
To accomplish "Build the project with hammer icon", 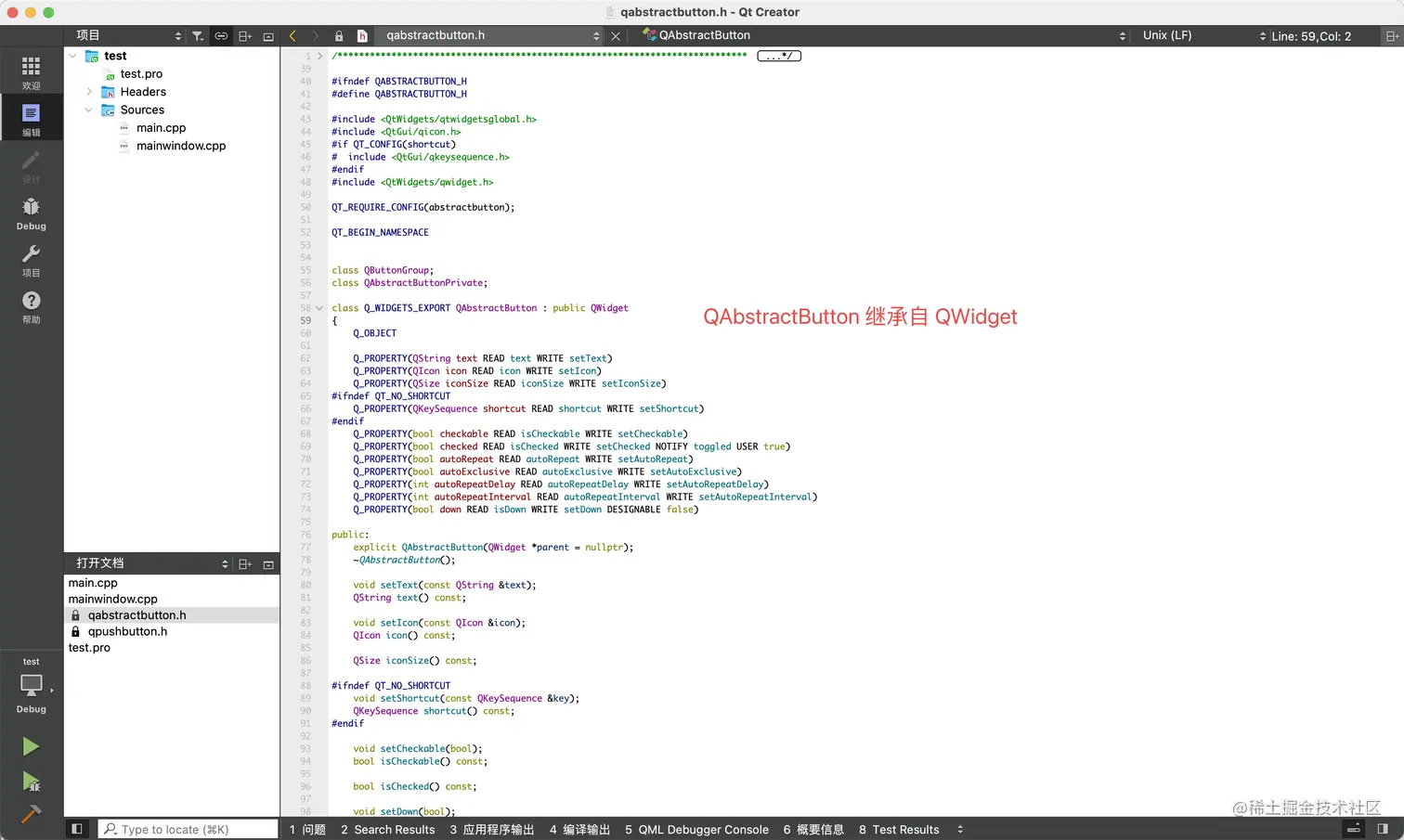I will [31, 814].
